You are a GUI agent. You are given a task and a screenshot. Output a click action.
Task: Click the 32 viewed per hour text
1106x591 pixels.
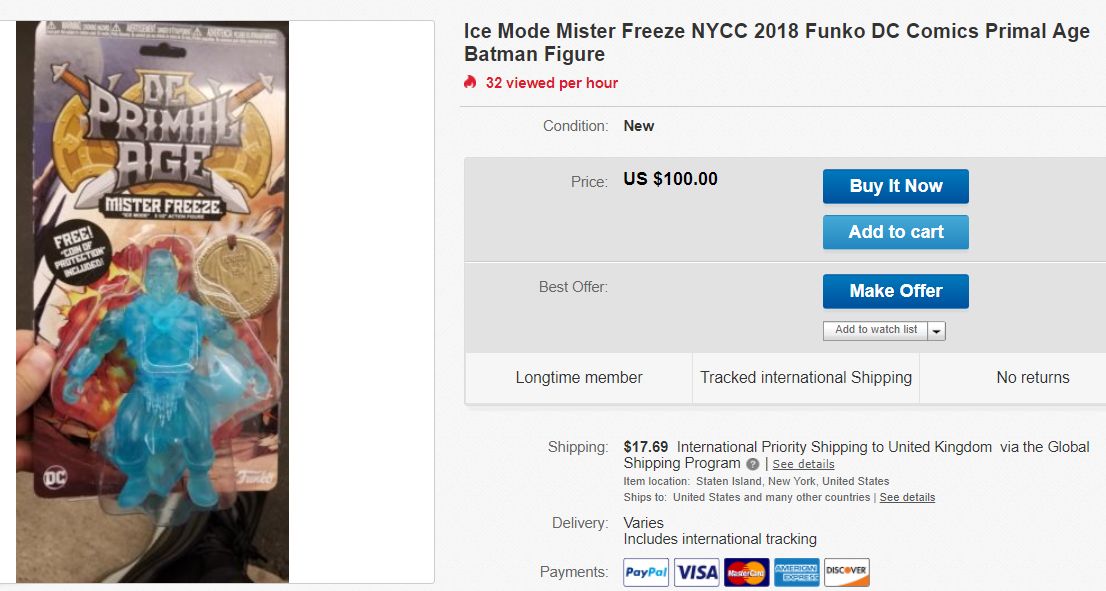click(552, 83)
